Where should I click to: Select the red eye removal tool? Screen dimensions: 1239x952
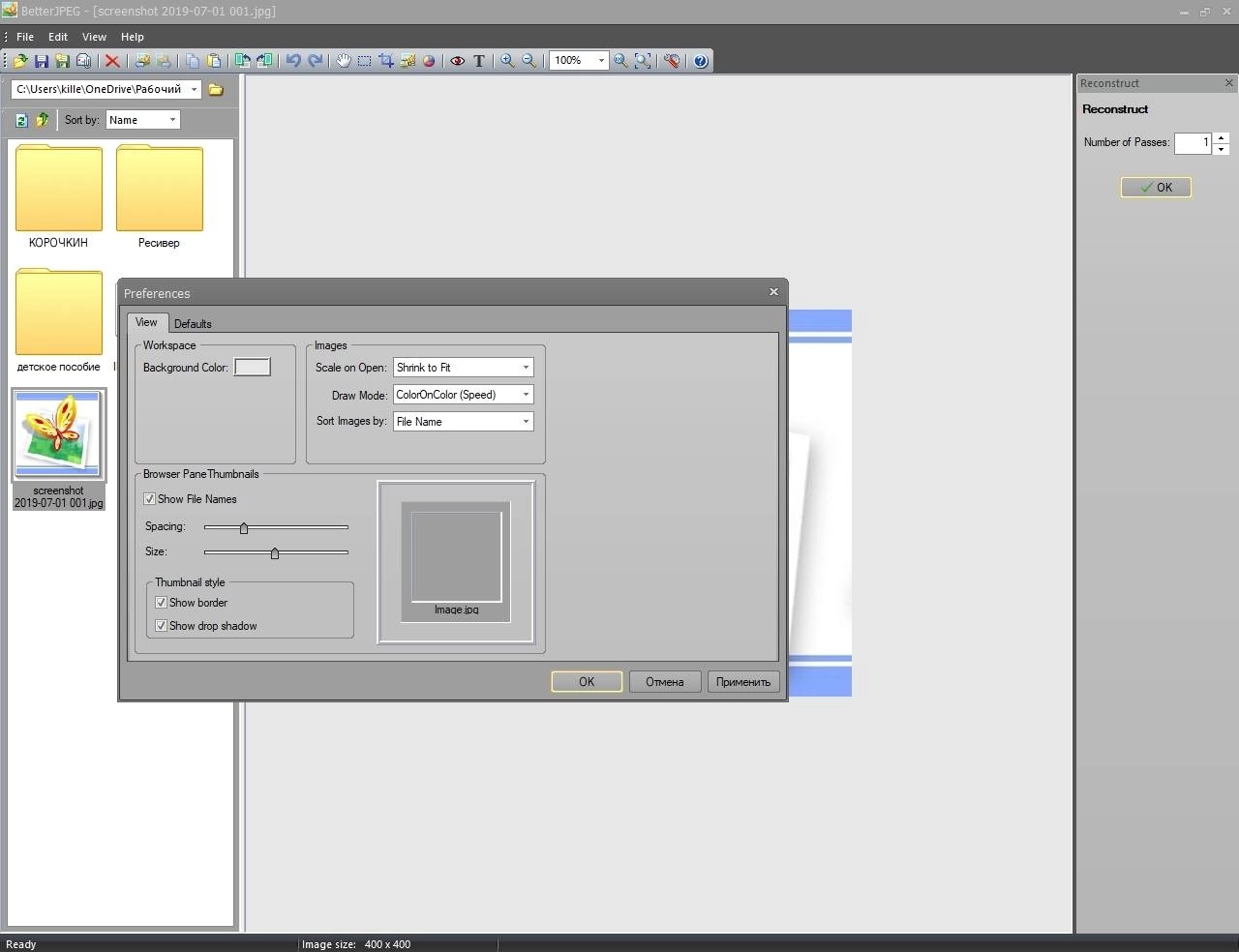pos(457,61)
